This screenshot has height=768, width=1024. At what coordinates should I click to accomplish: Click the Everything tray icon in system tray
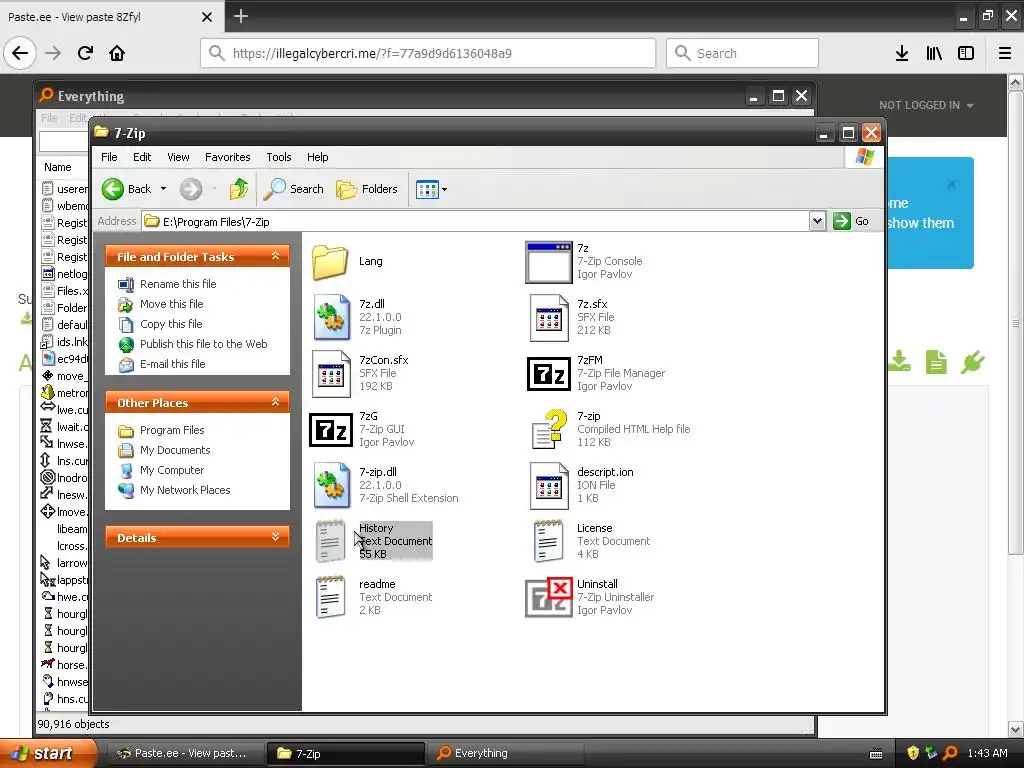coord(951,753)
